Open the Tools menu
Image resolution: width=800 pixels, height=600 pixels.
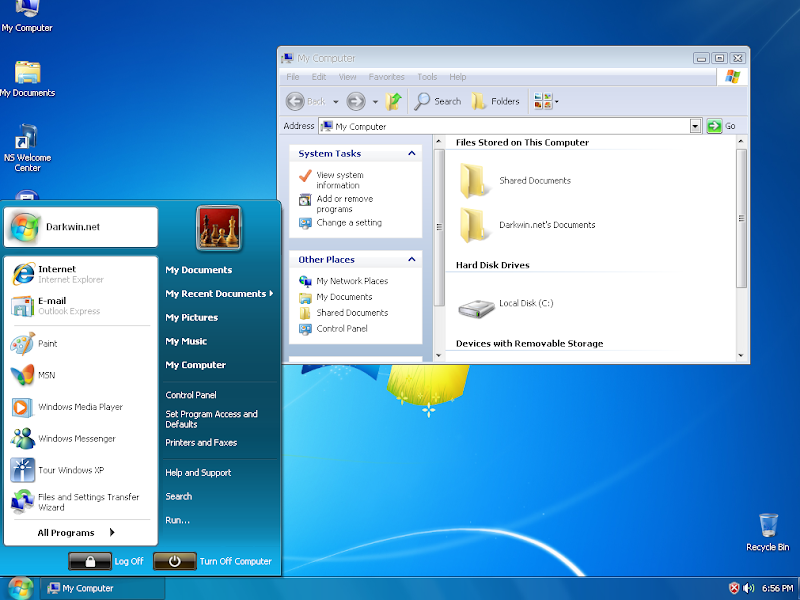[427, 76]
